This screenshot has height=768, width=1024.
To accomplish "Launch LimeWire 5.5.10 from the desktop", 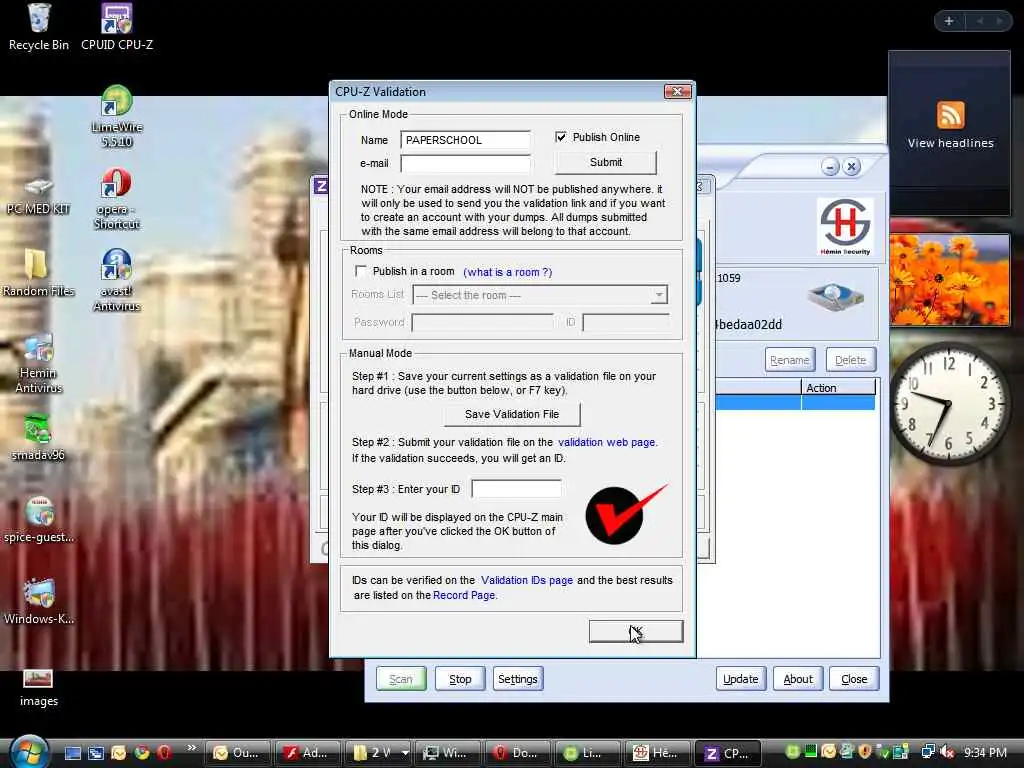I will [117, 116].
